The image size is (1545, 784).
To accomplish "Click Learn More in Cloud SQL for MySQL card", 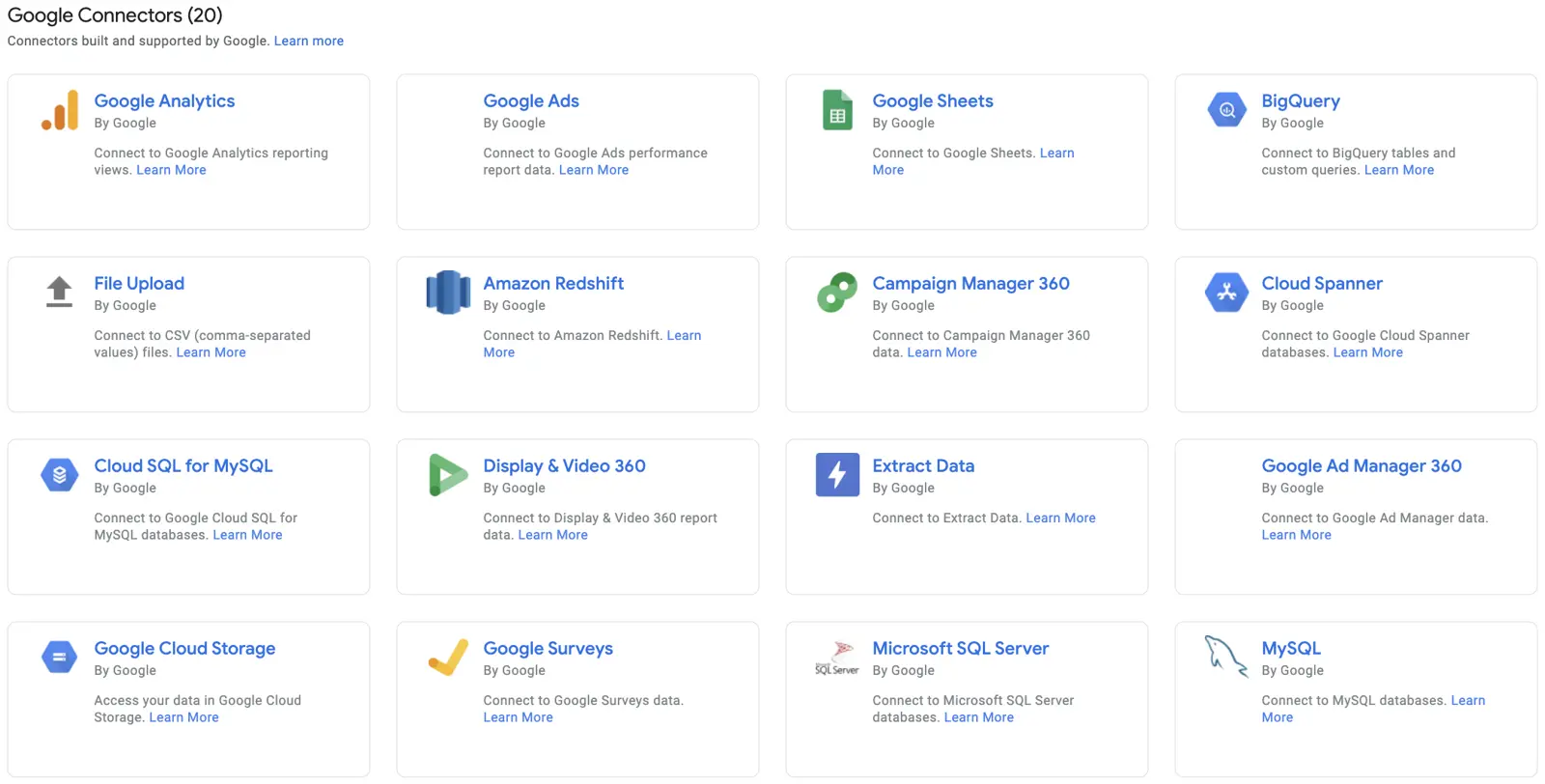I will click(x=247, y=535).
